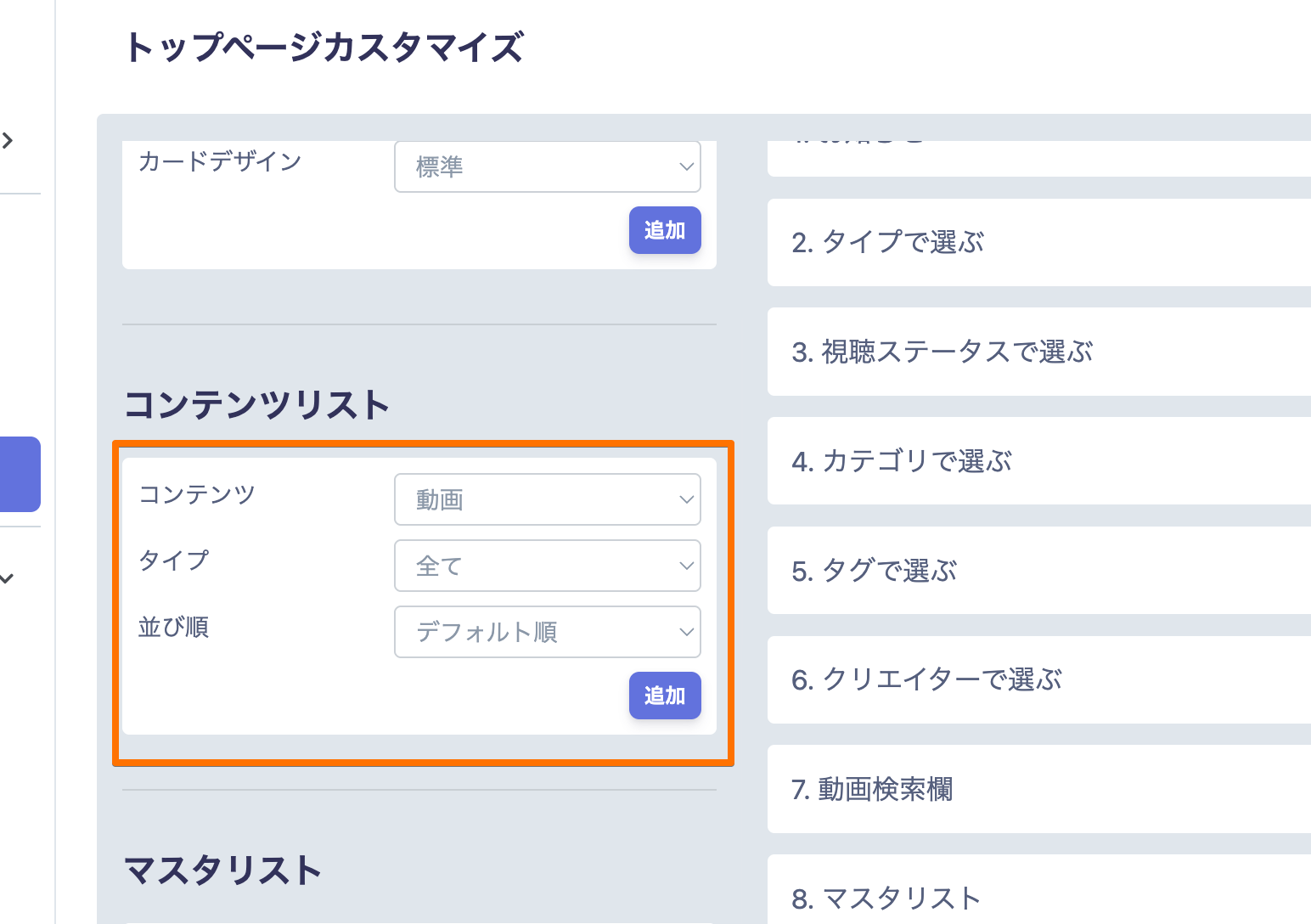Open the コンテンツ dropdown showing 動画
The image size is (1311, 924).
click(547, 499)
